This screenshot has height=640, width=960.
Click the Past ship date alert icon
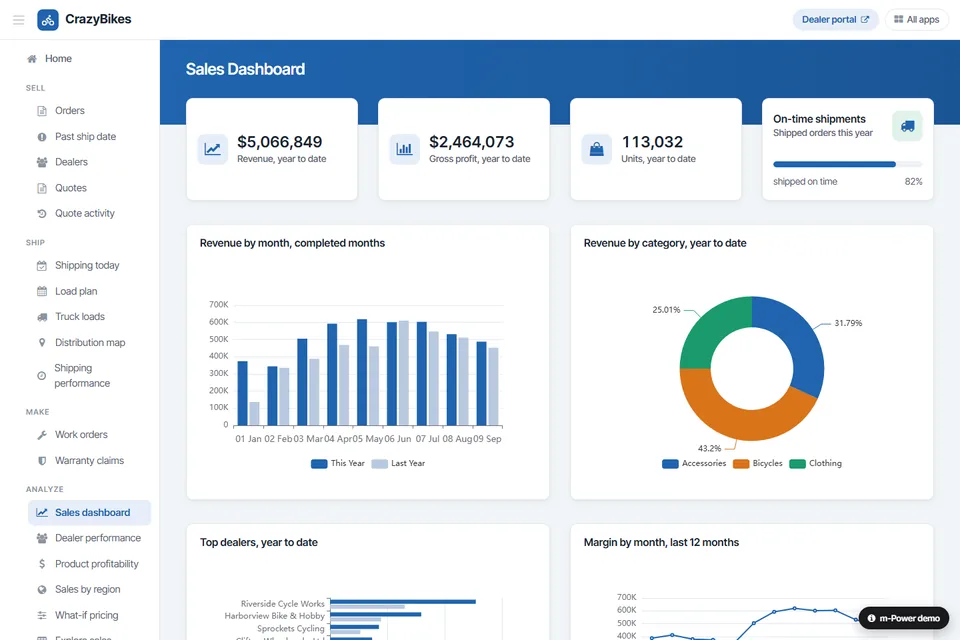click(x=42, y=137)
